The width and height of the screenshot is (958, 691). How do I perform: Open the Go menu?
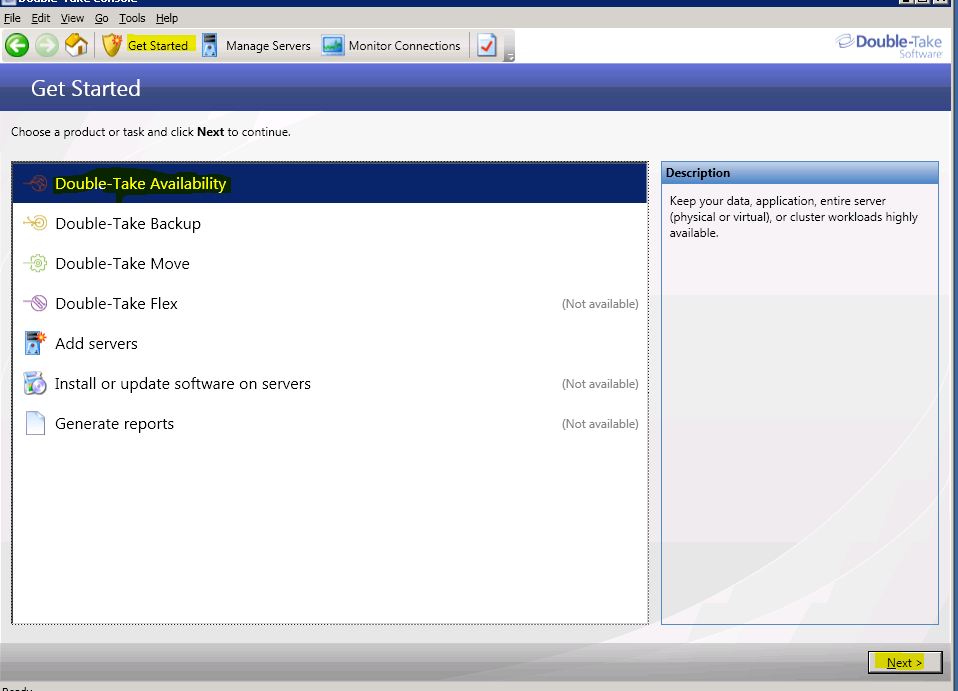[x=101, y=18]
